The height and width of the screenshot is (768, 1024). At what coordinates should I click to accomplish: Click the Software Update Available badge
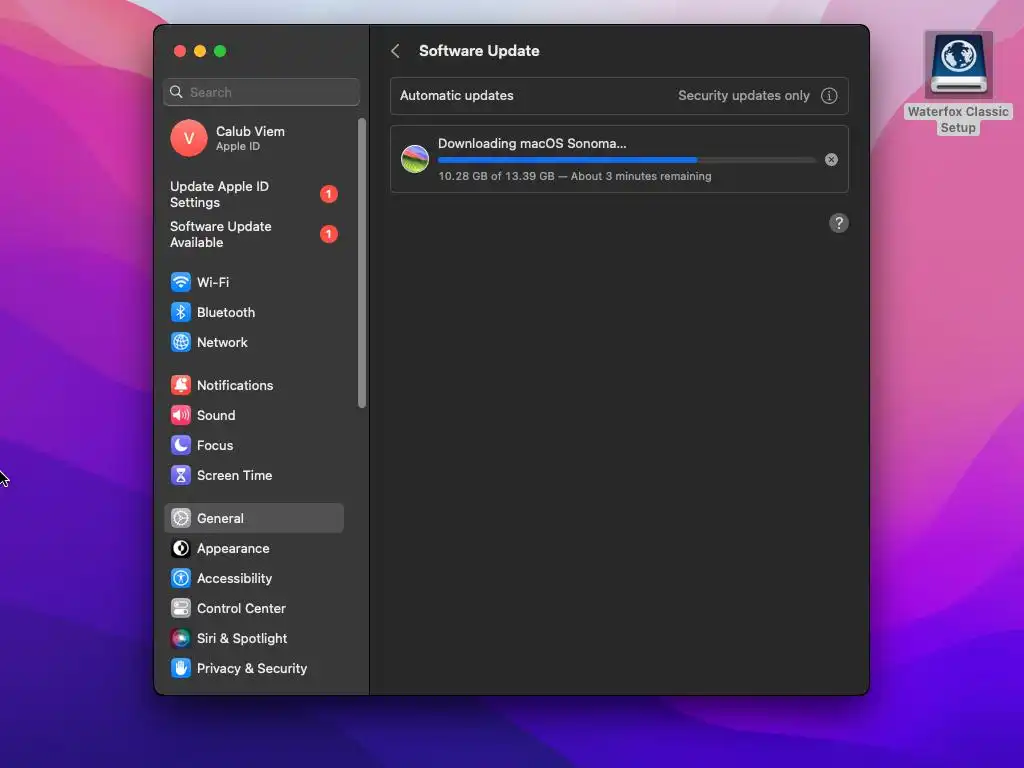pyautogui.click(x=328, y=234)
